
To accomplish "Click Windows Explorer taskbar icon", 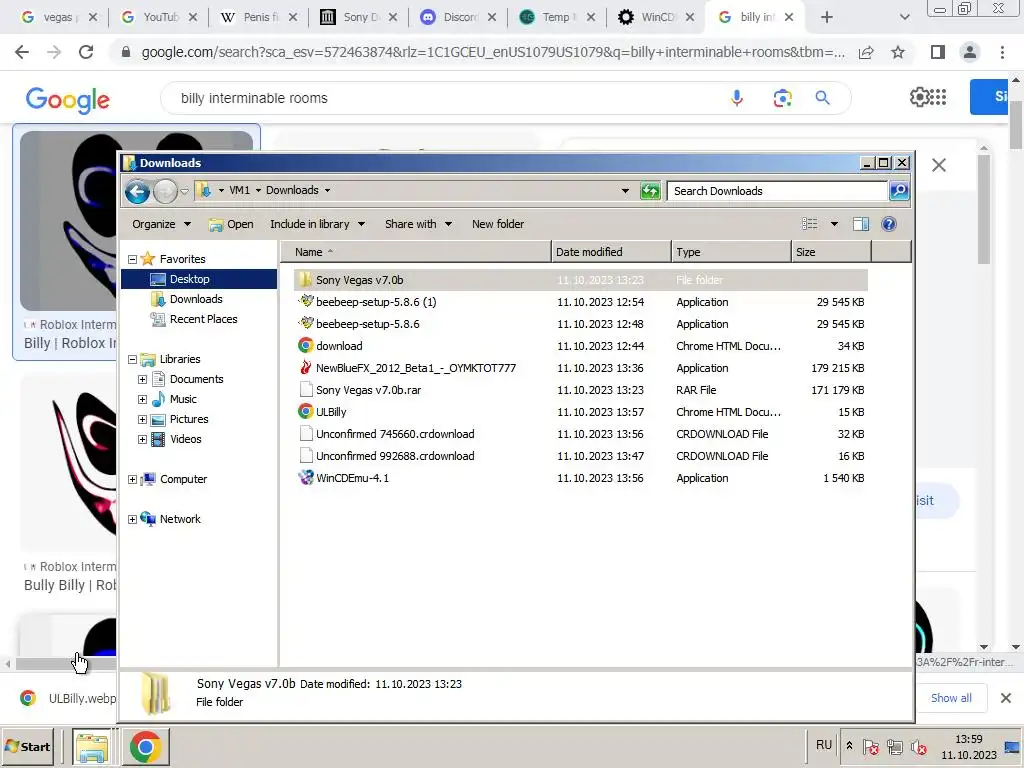I will coord(92,747).
